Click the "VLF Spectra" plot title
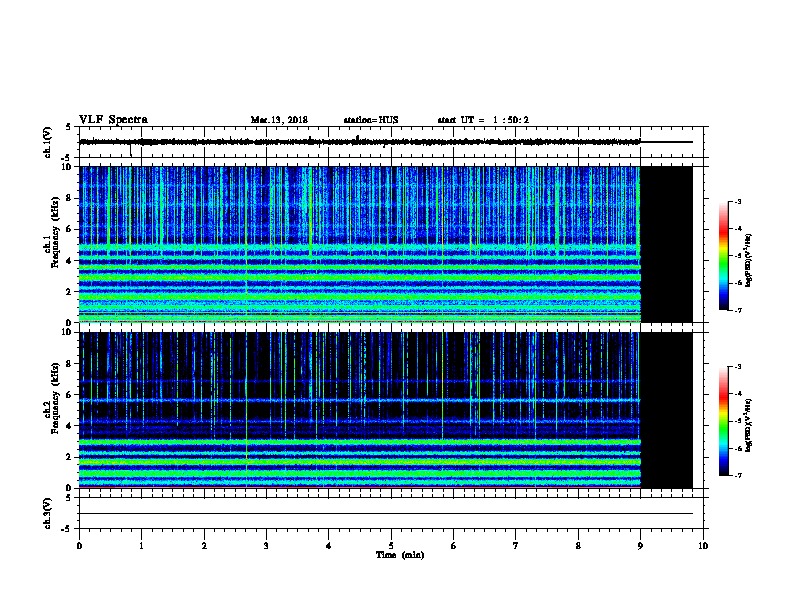 point(113,120)
